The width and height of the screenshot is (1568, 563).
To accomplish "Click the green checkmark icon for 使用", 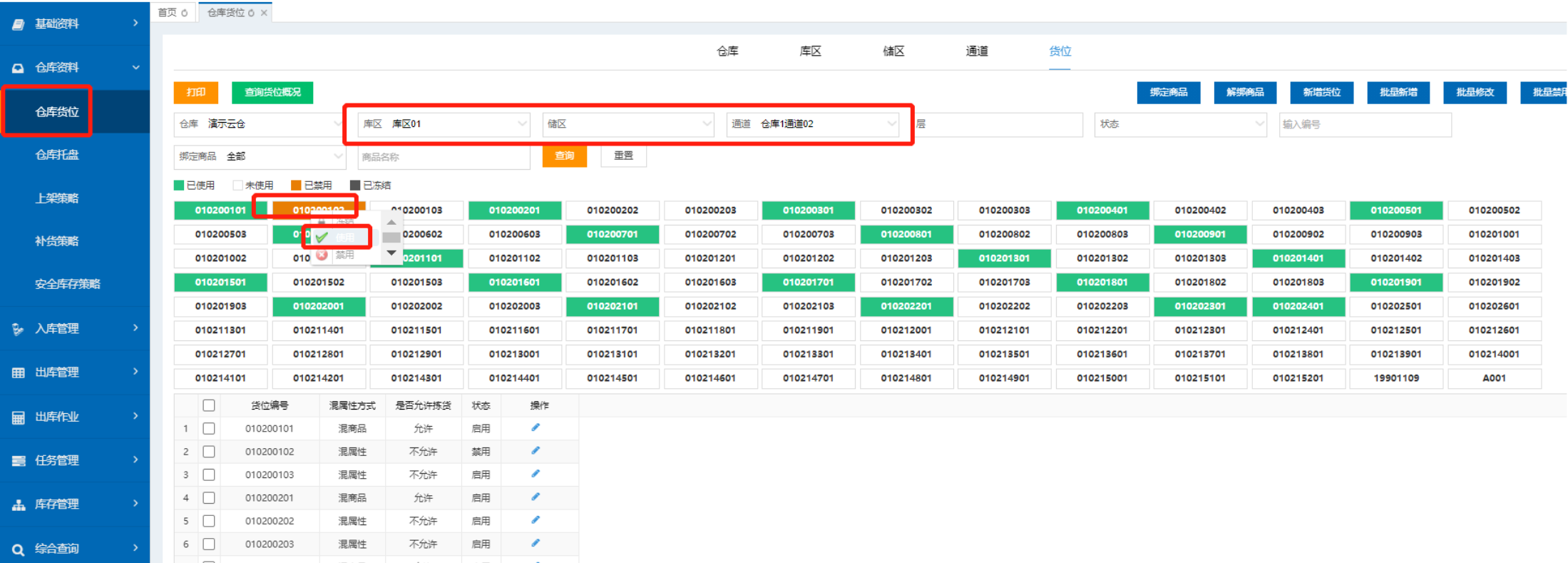I will click(322, 237).
